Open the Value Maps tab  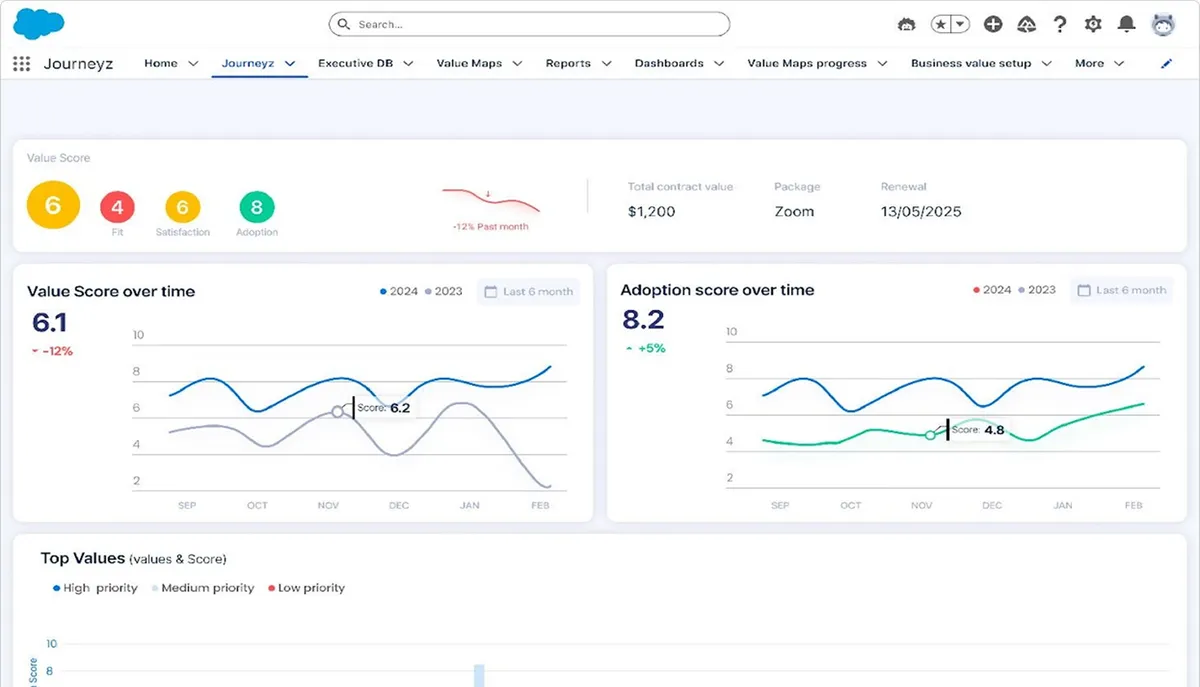pyautogui.click(x=469, y=63)
